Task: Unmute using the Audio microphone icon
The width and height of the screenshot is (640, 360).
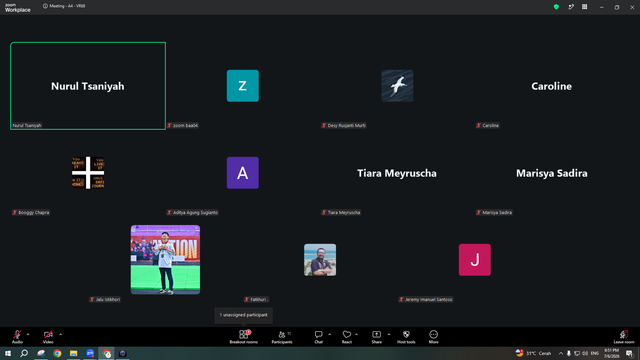Action: point(17,334)
